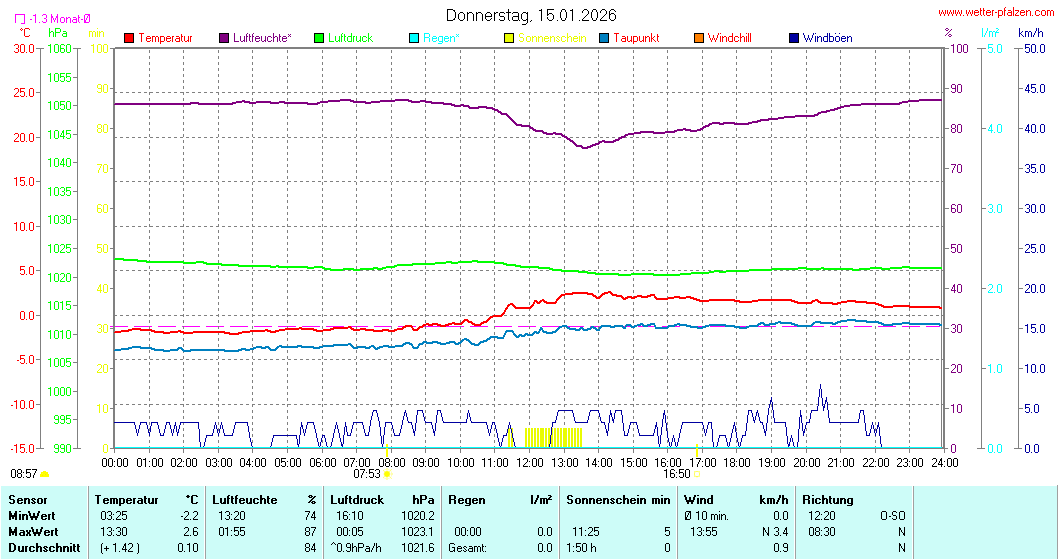Click the yellow sunshine bars on the chart
1058x559 pixels.
tap(553, 437)
